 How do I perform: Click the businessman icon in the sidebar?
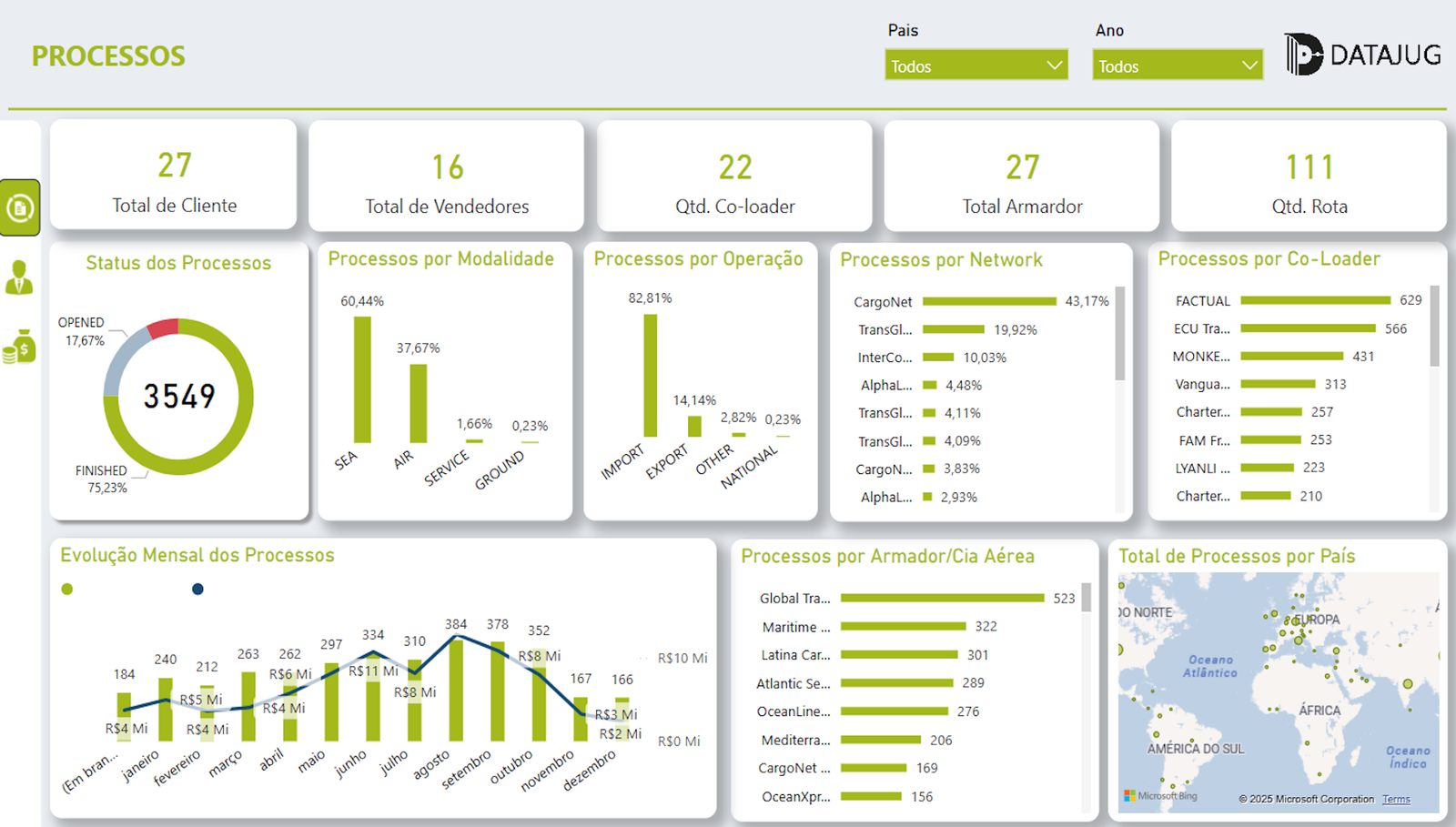point(19,277)
